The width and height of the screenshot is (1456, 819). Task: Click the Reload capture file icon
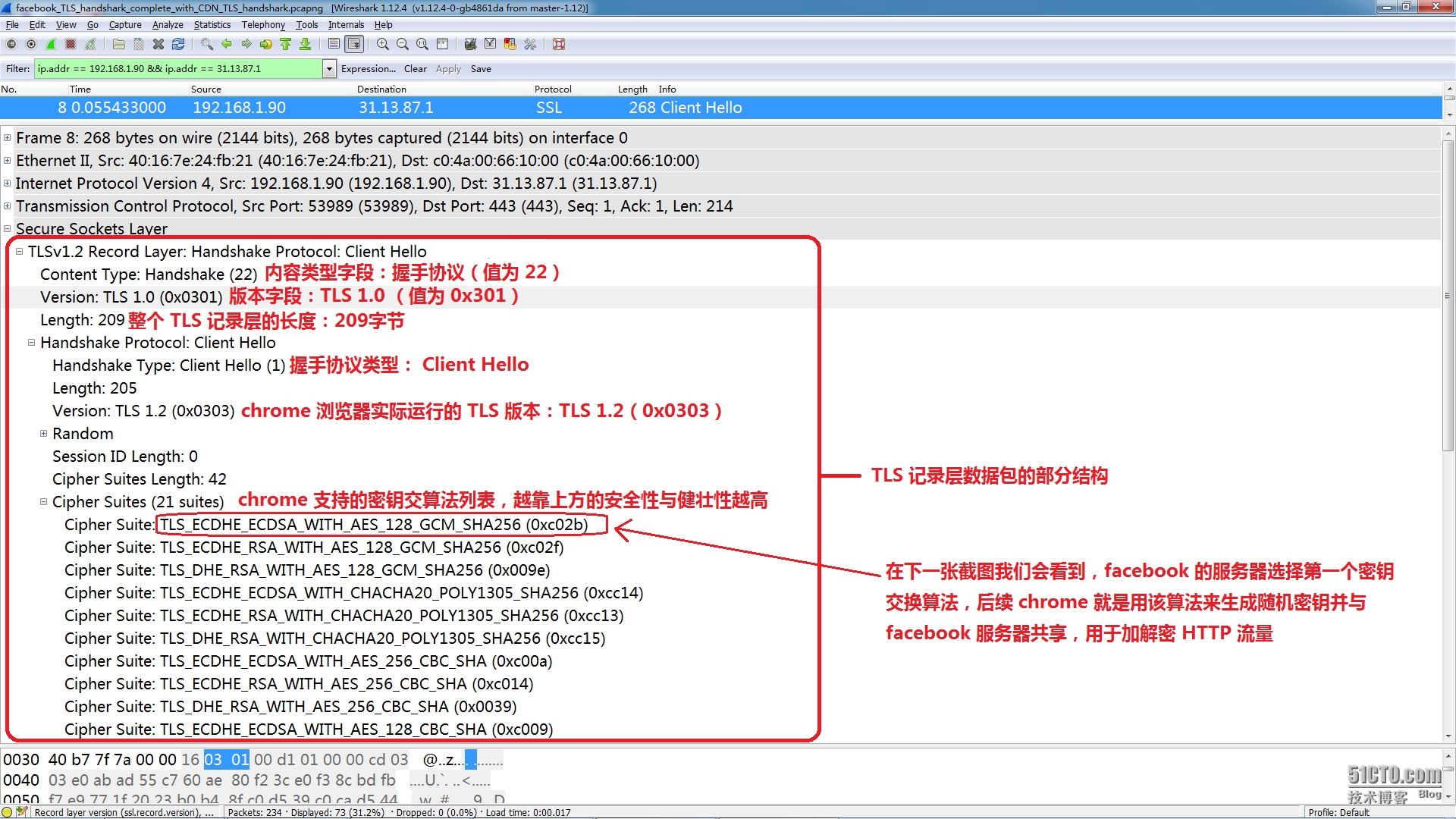point(178,44)
